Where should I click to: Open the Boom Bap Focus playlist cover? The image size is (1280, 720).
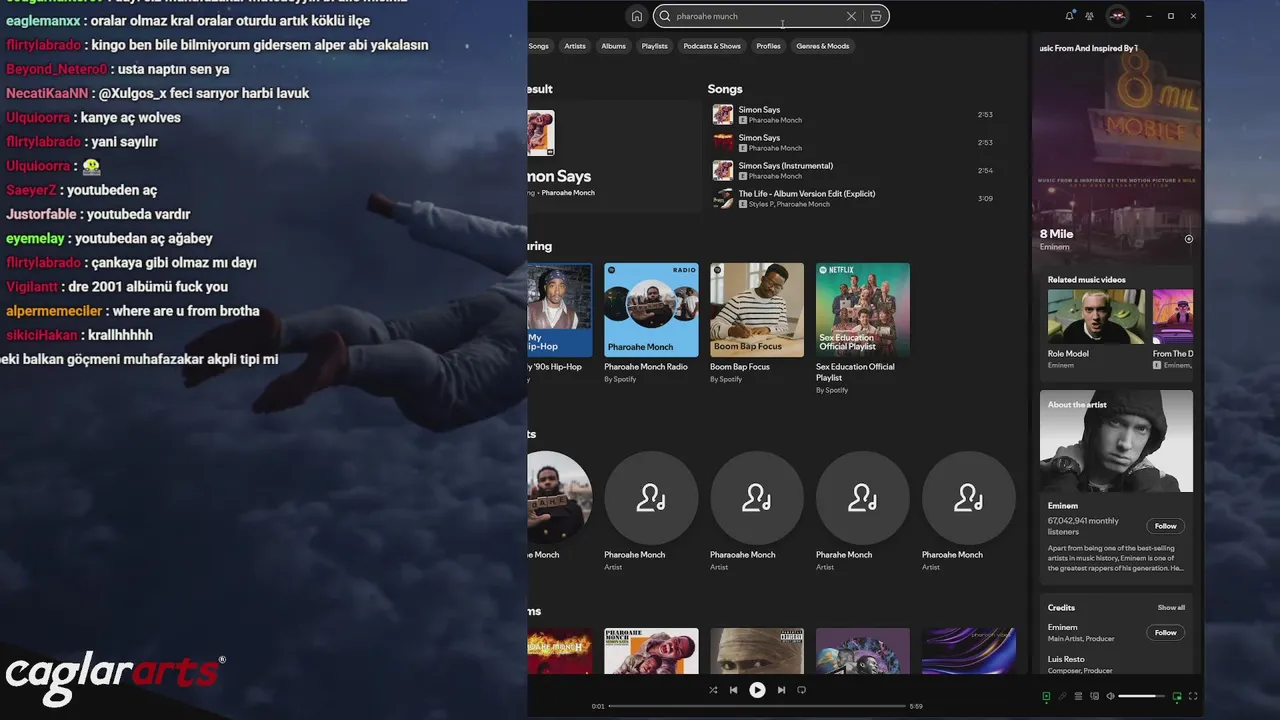click(x=757, y=310)
